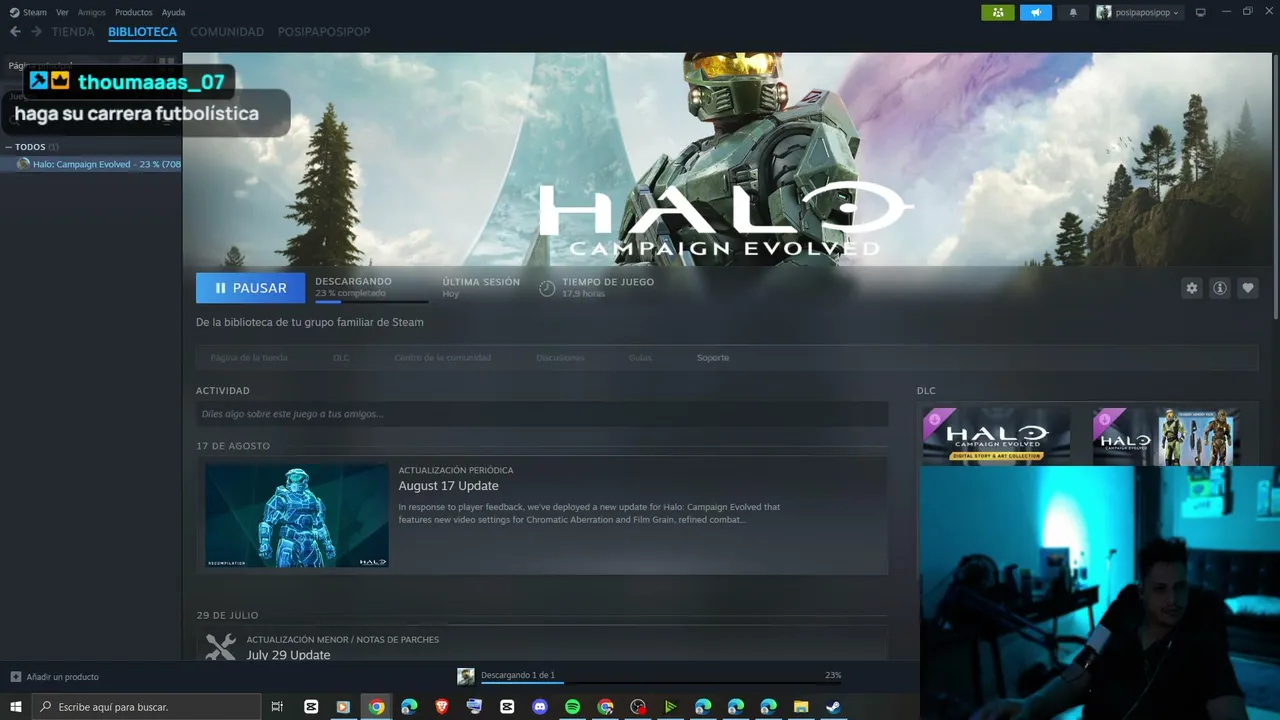Screen dimensions: 1280x720
Task: Open the Soporte link
Action: (713, 357)
